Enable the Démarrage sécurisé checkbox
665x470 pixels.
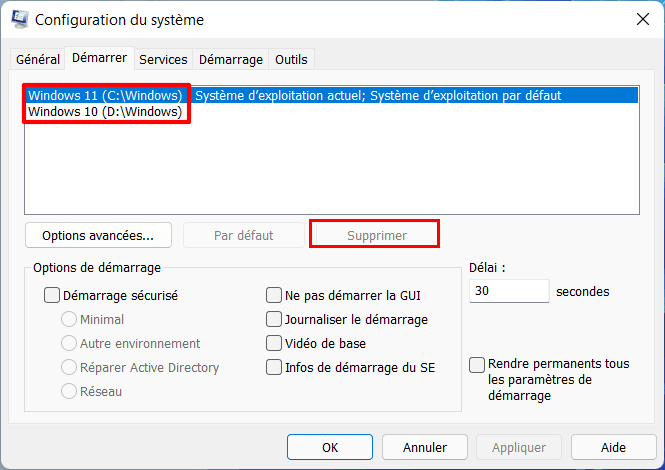click(x=52, y=296)
